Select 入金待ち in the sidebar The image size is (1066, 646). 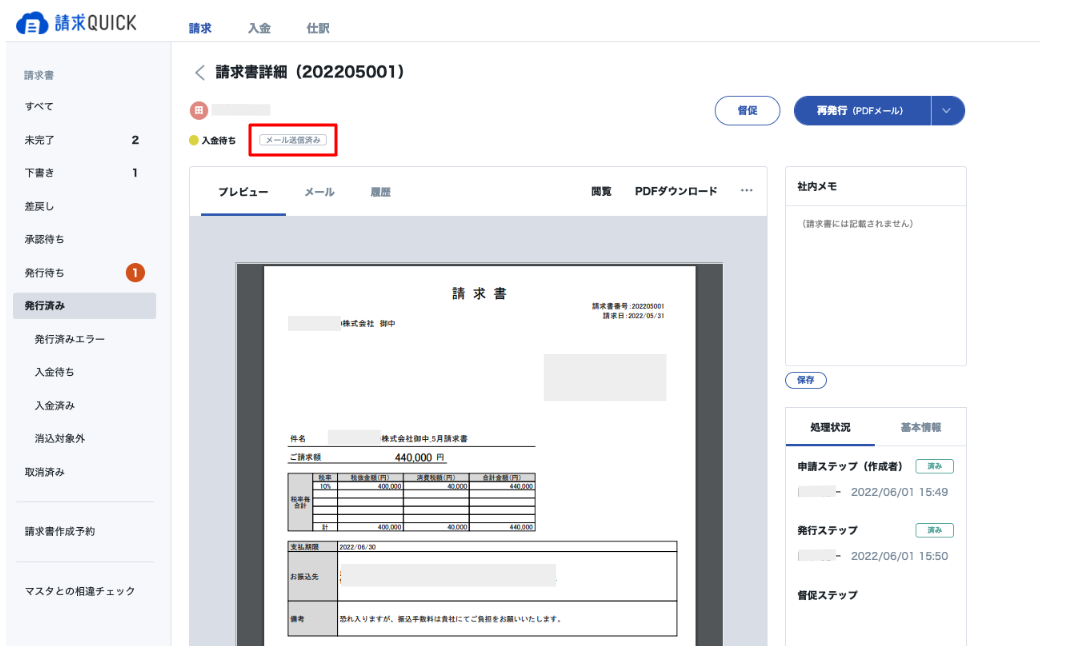coord(54,372)
